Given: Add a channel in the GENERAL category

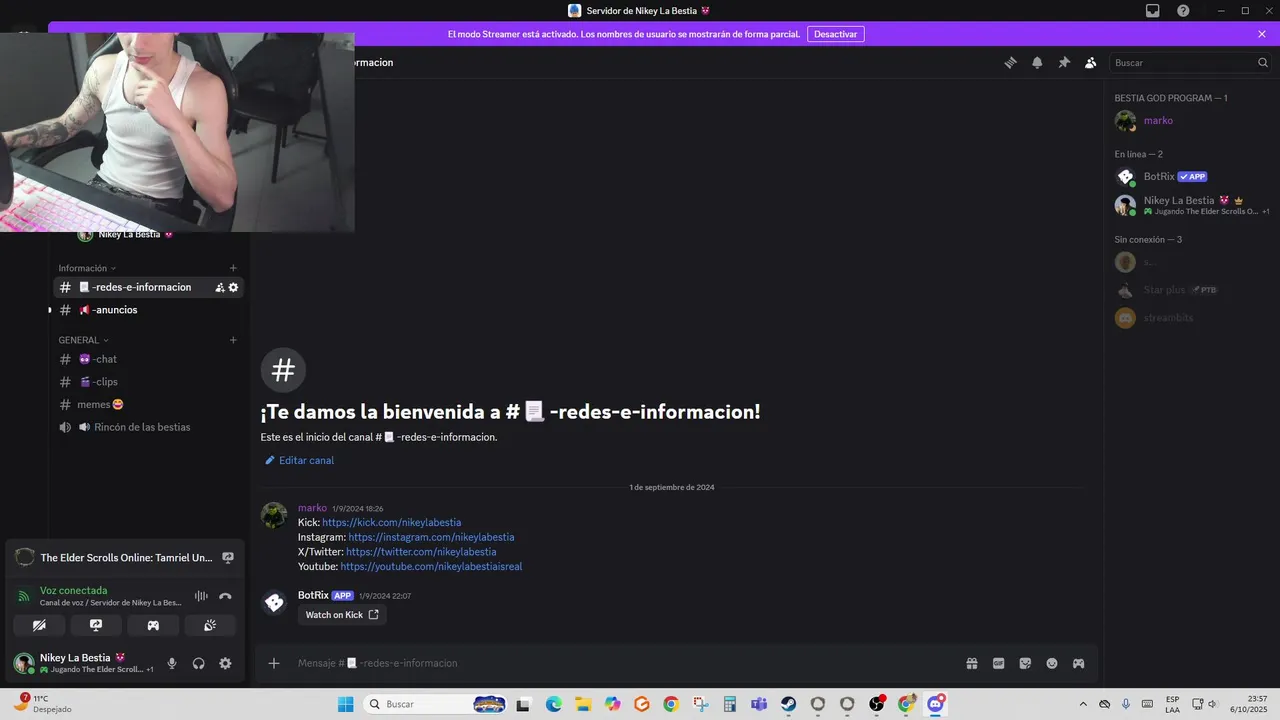Looking at the screenshot, I should pyautogui.click(x=233, y=340).
